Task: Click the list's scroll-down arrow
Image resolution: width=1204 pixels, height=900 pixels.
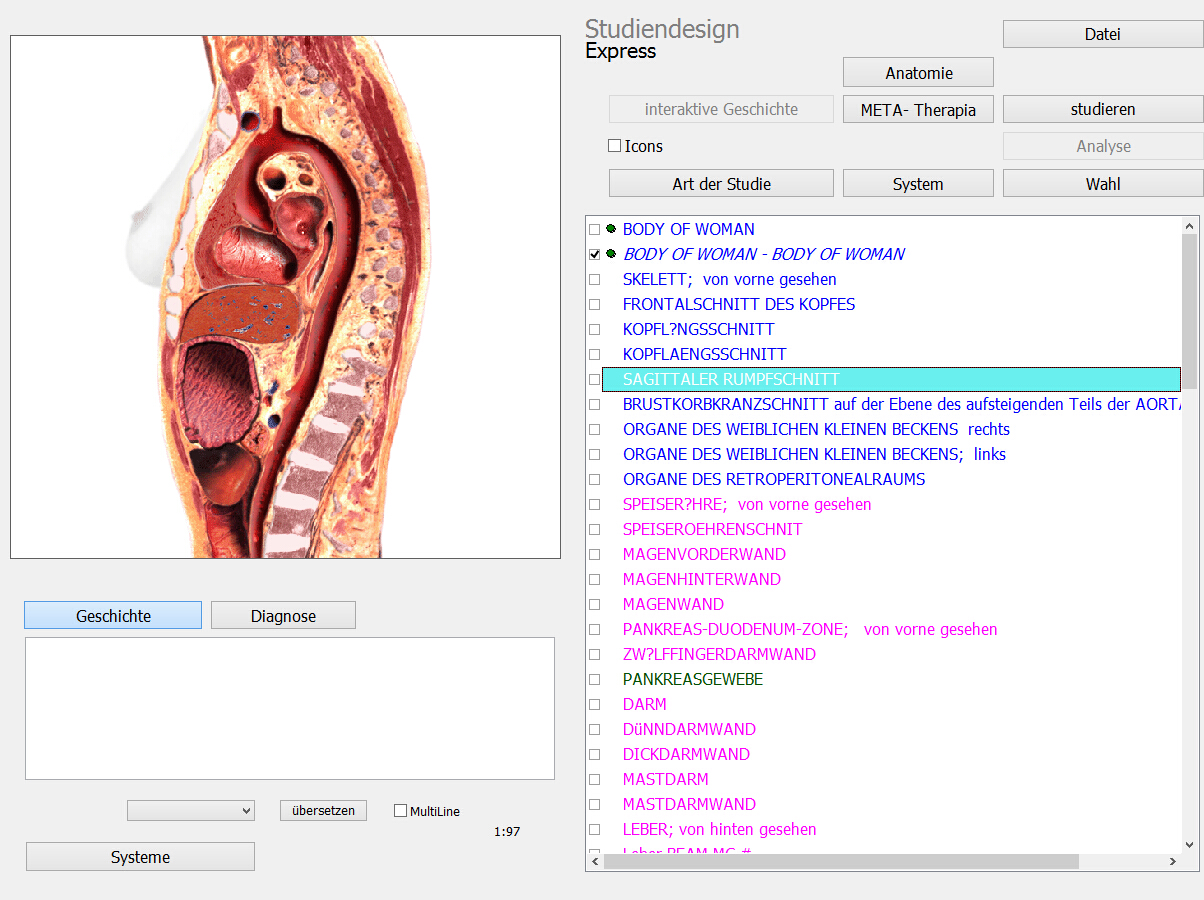Action: click(x=1189, y=845)
